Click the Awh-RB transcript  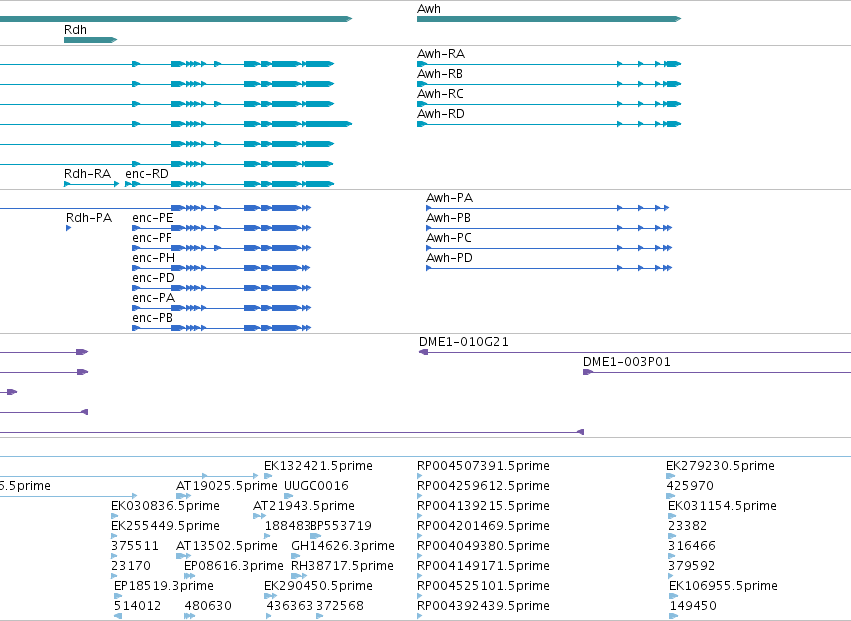[x=549, y=84]
